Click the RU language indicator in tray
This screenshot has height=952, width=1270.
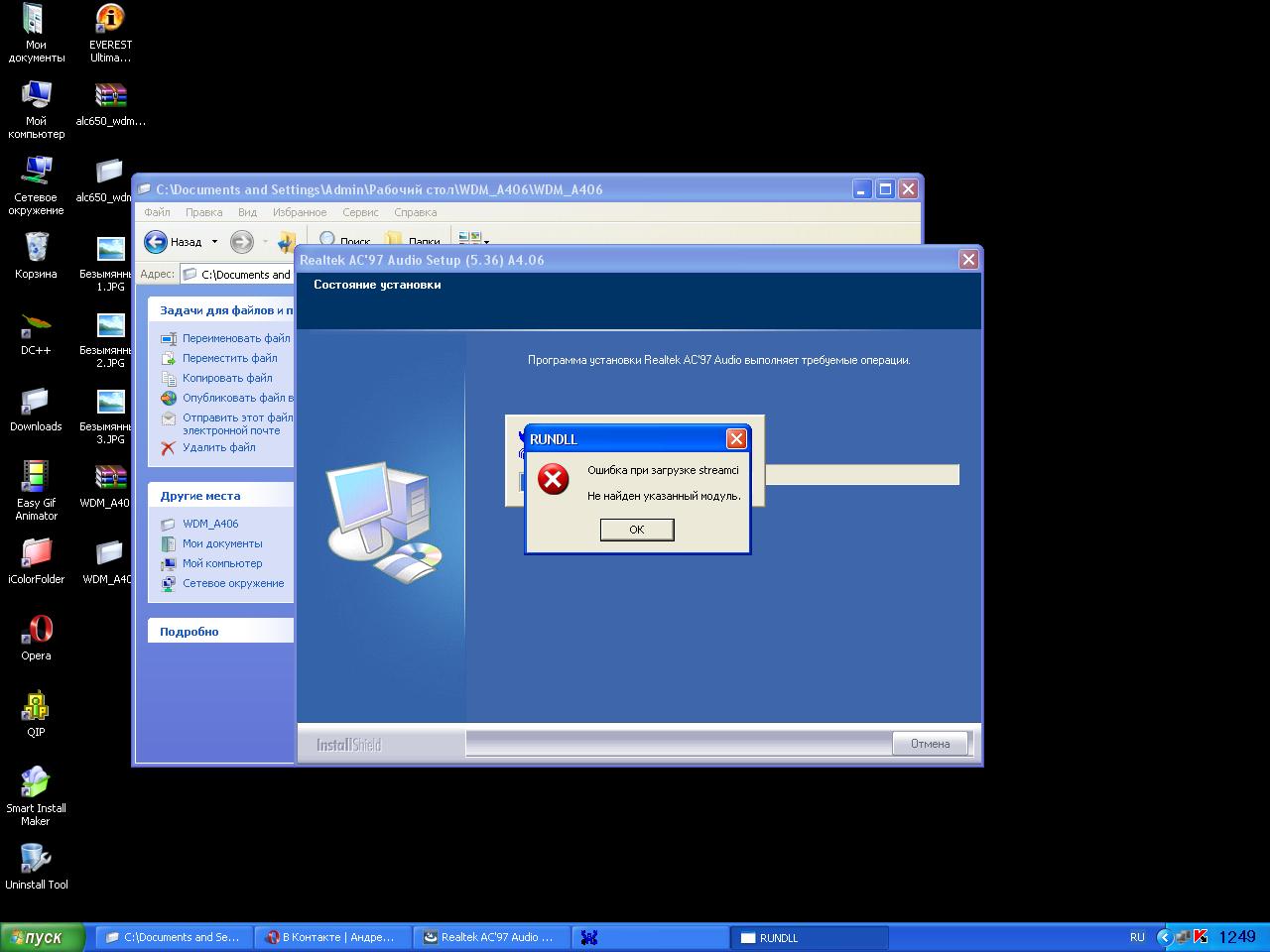pos(1137,937)
